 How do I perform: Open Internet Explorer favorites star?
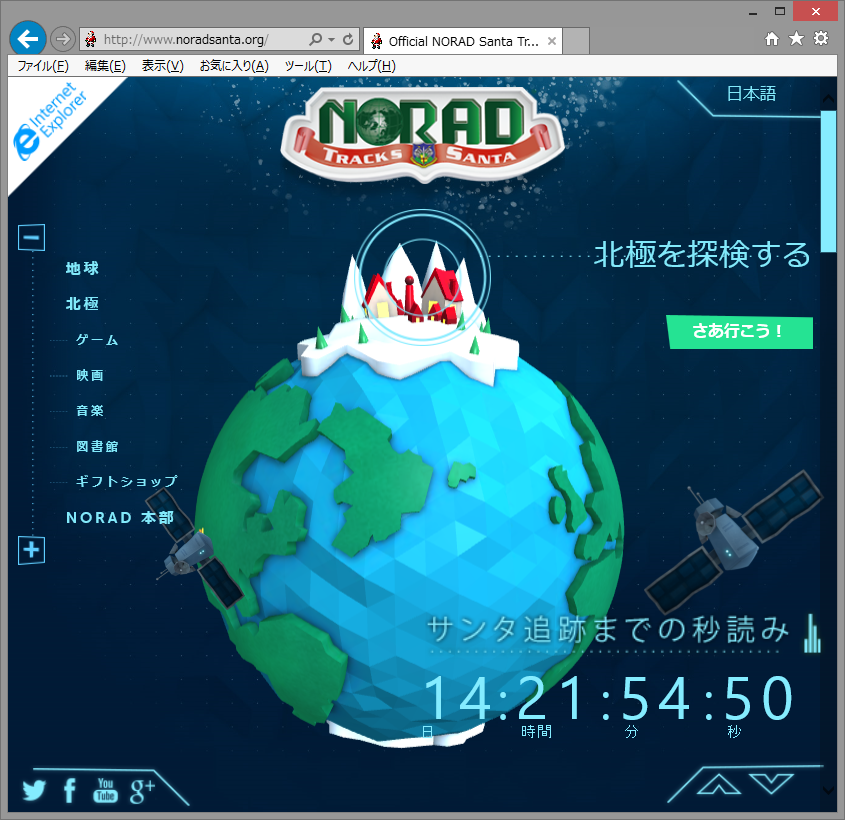795,37
